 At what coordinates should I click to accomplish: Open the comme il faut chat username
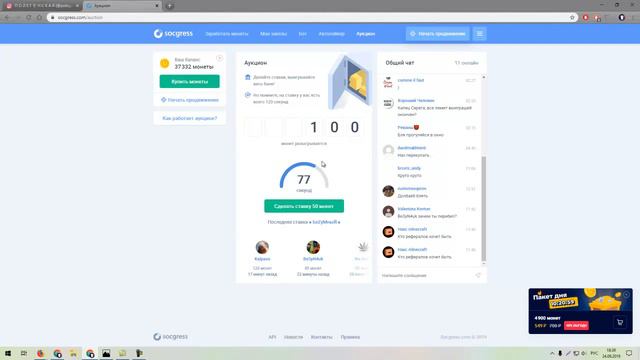click(411, 80)
